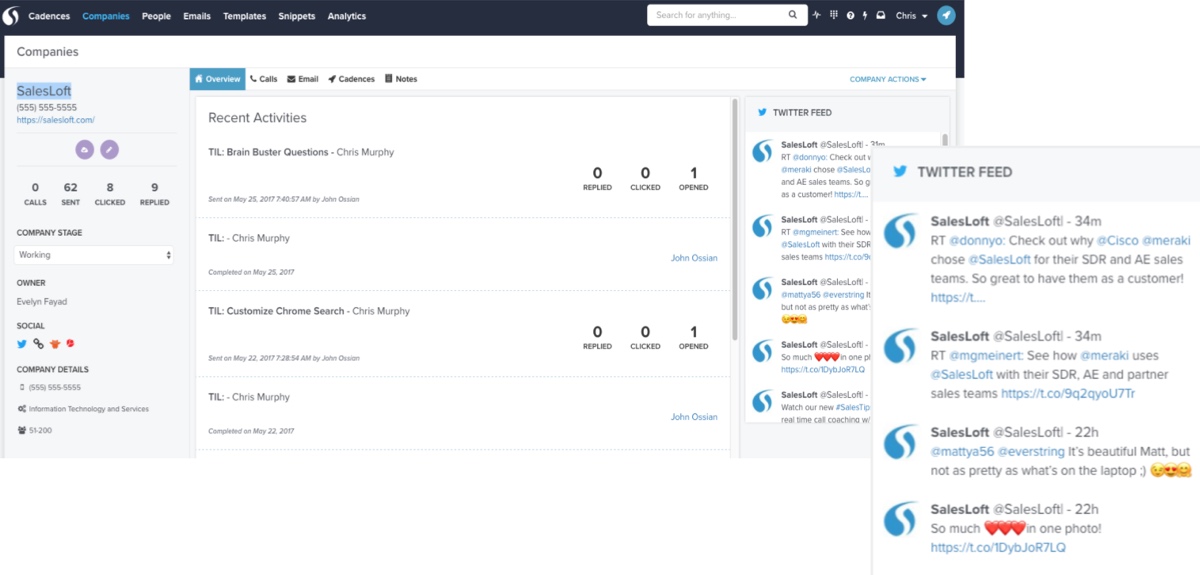1200x575 pixels.
Task: Open the Emails navigation item
Action: point(197,16)
